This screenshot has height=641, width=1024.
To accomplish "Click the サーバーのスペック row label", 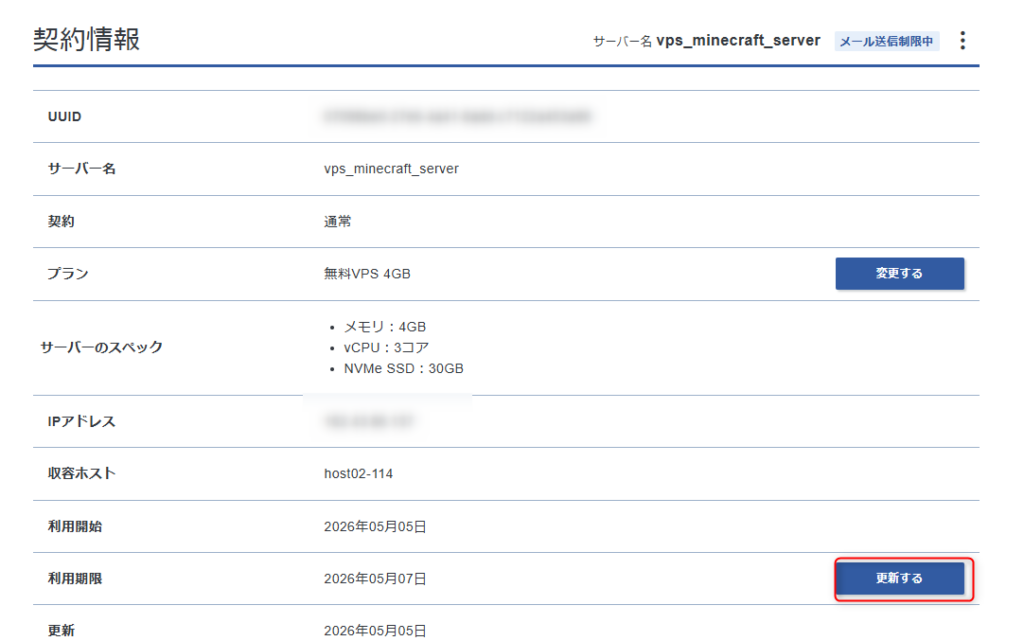I will click(x=101, y=347).
